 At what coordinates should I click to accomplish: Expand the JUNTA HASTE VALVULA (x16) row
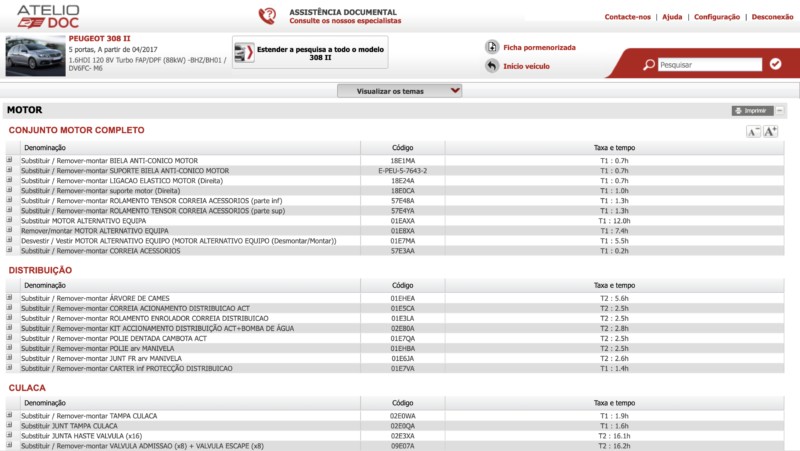pos(9,435)
